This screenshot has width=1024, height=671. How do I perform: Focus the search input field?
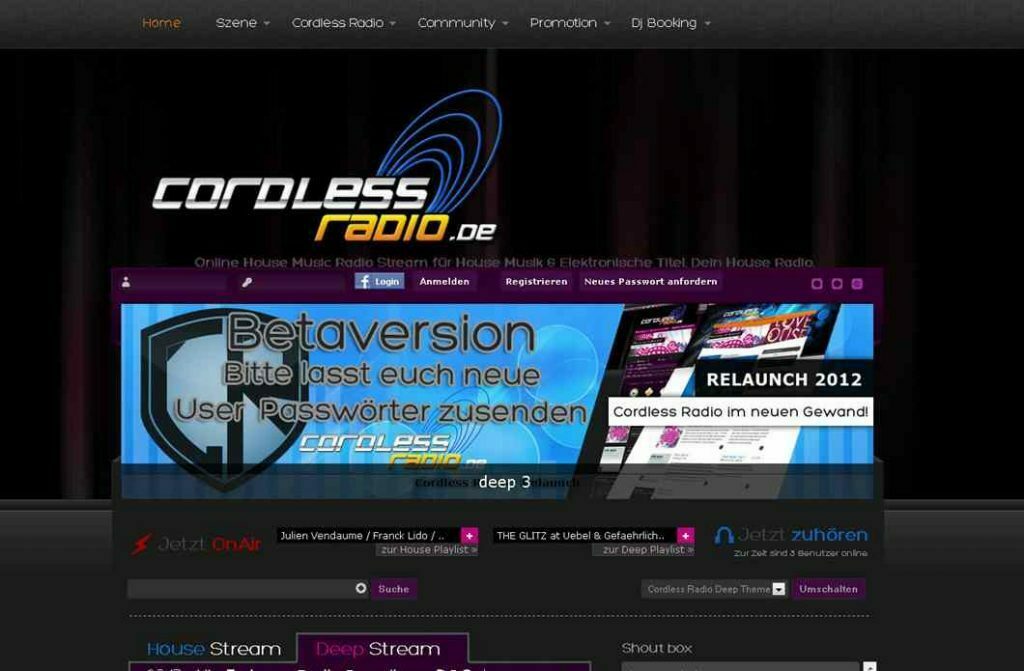tap(248, 589)
